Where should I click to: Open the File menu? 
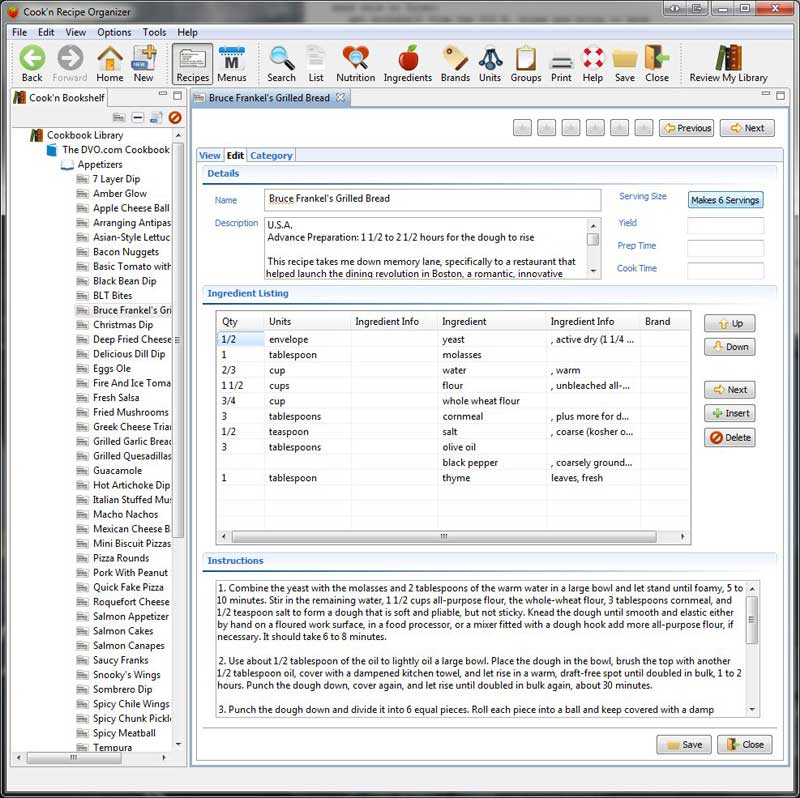pyautogui.click(x=19, y=32)
